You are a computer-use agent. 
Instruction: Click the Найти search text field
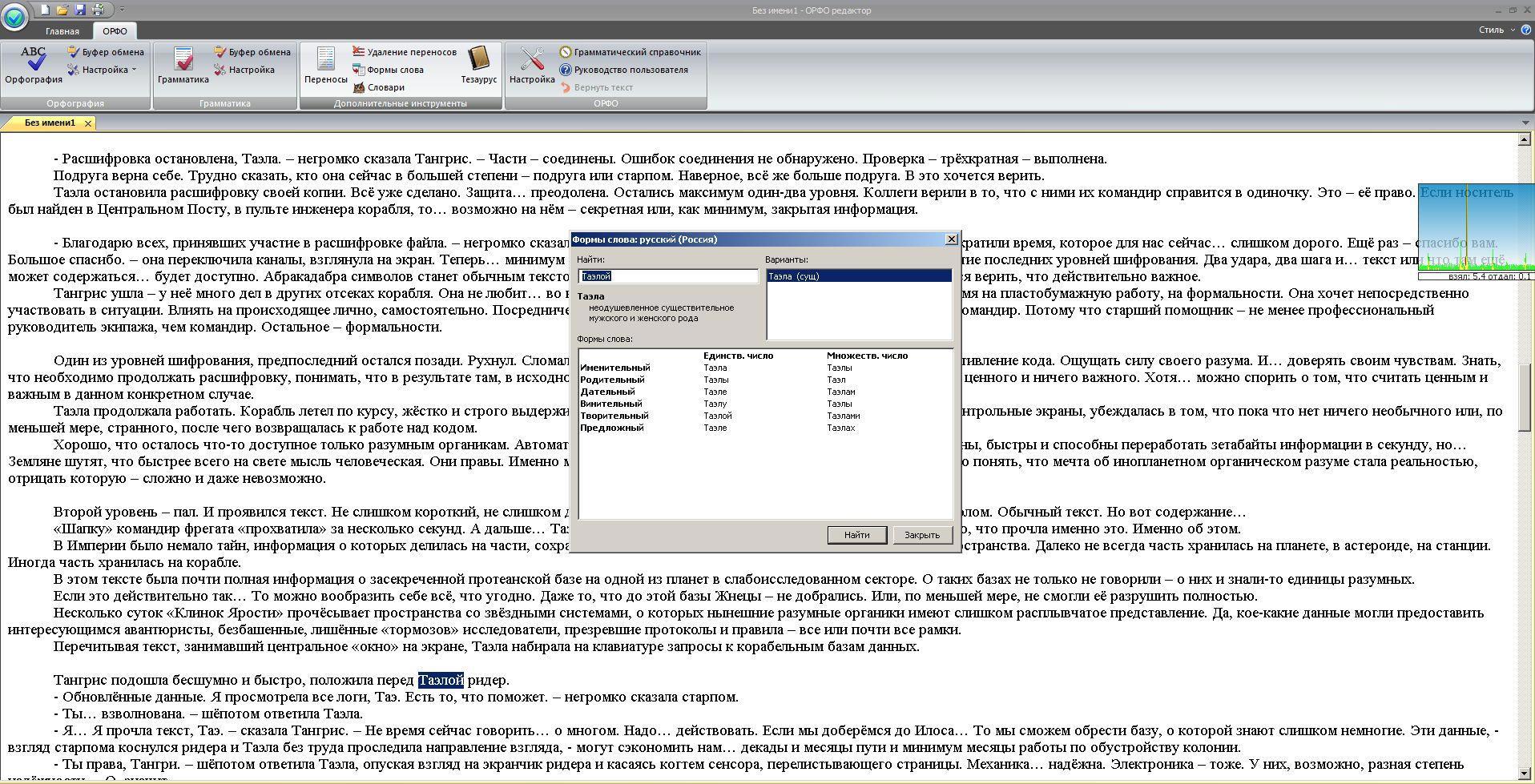tap(667, 276)
